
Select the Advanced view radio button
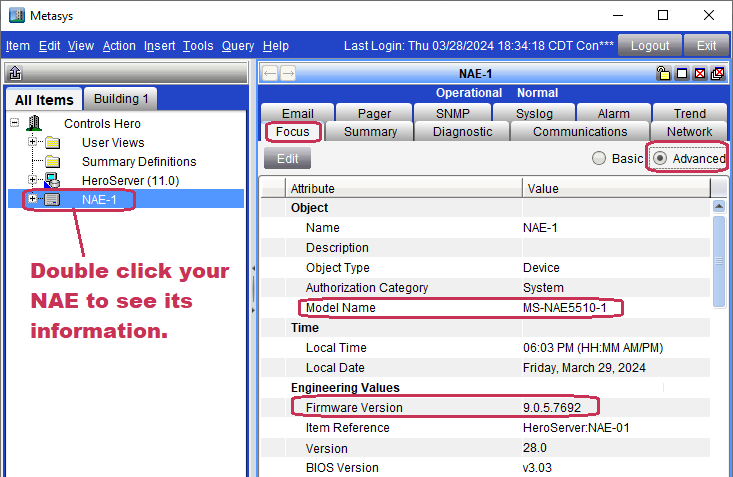[x=660, y=159]
